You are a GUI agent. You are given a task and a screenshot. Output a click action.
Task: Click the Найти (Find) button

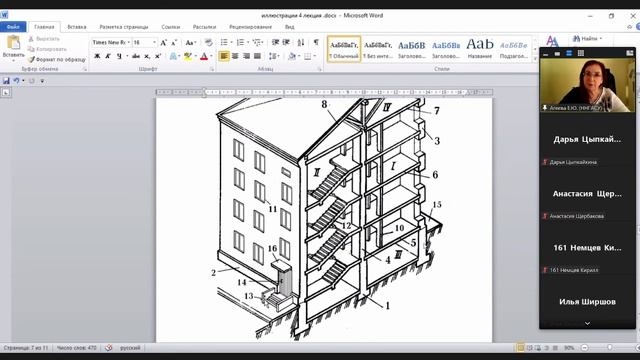click(x=585, y=39)
